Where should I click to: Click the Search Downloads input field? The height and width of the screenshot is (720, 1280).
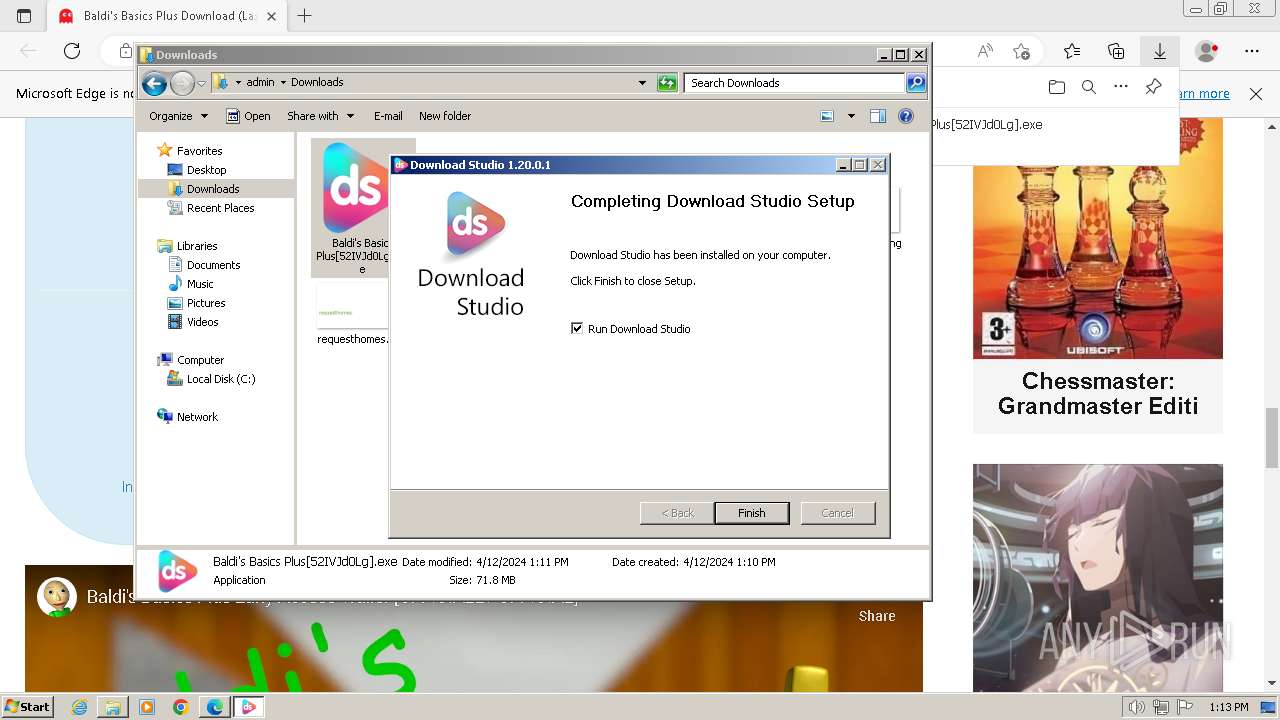click(x=795, y=83)
